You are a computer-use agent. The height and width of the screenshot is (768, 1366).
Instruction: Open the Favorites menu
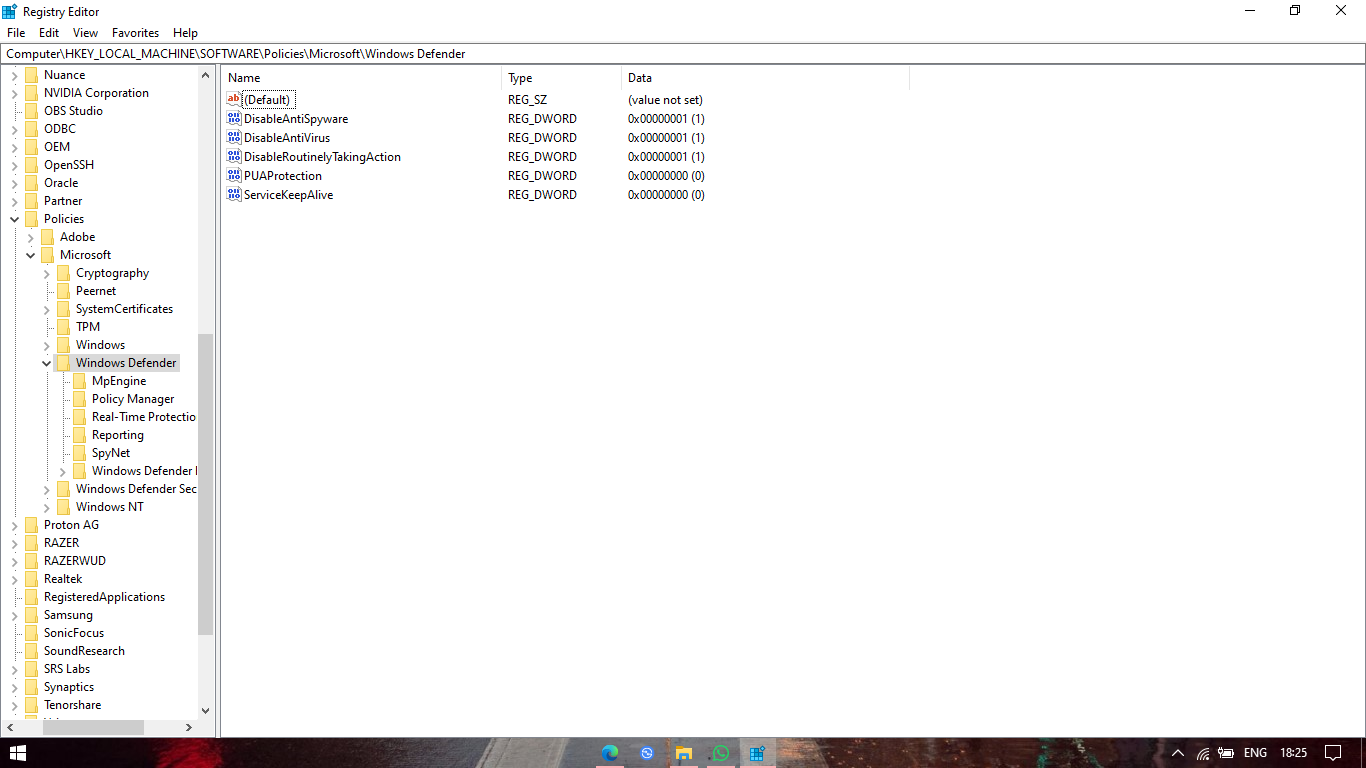pos(135,33)
